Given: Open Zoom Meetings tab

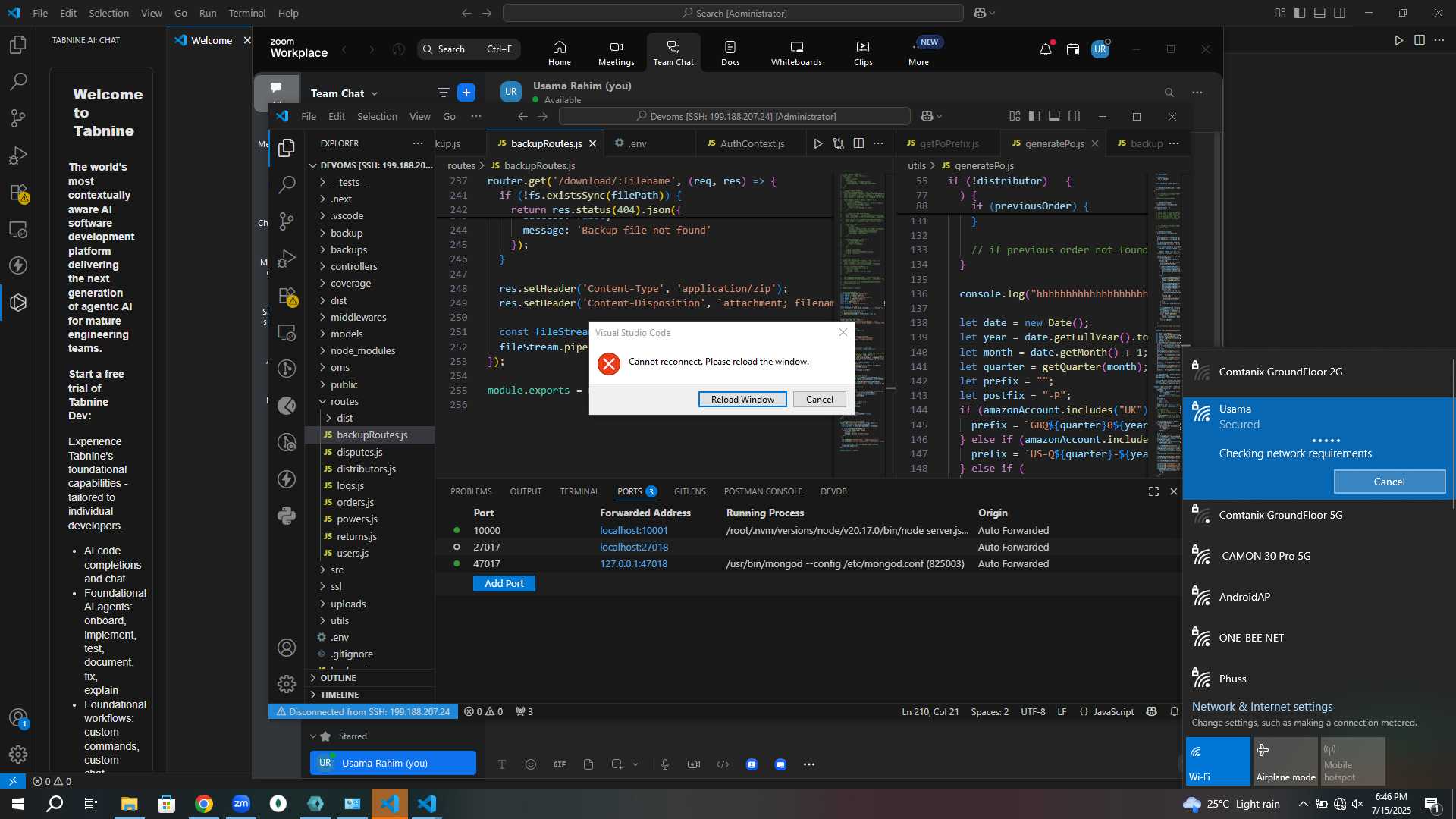Looking at the screenshot, I should (x=616, y=53).
